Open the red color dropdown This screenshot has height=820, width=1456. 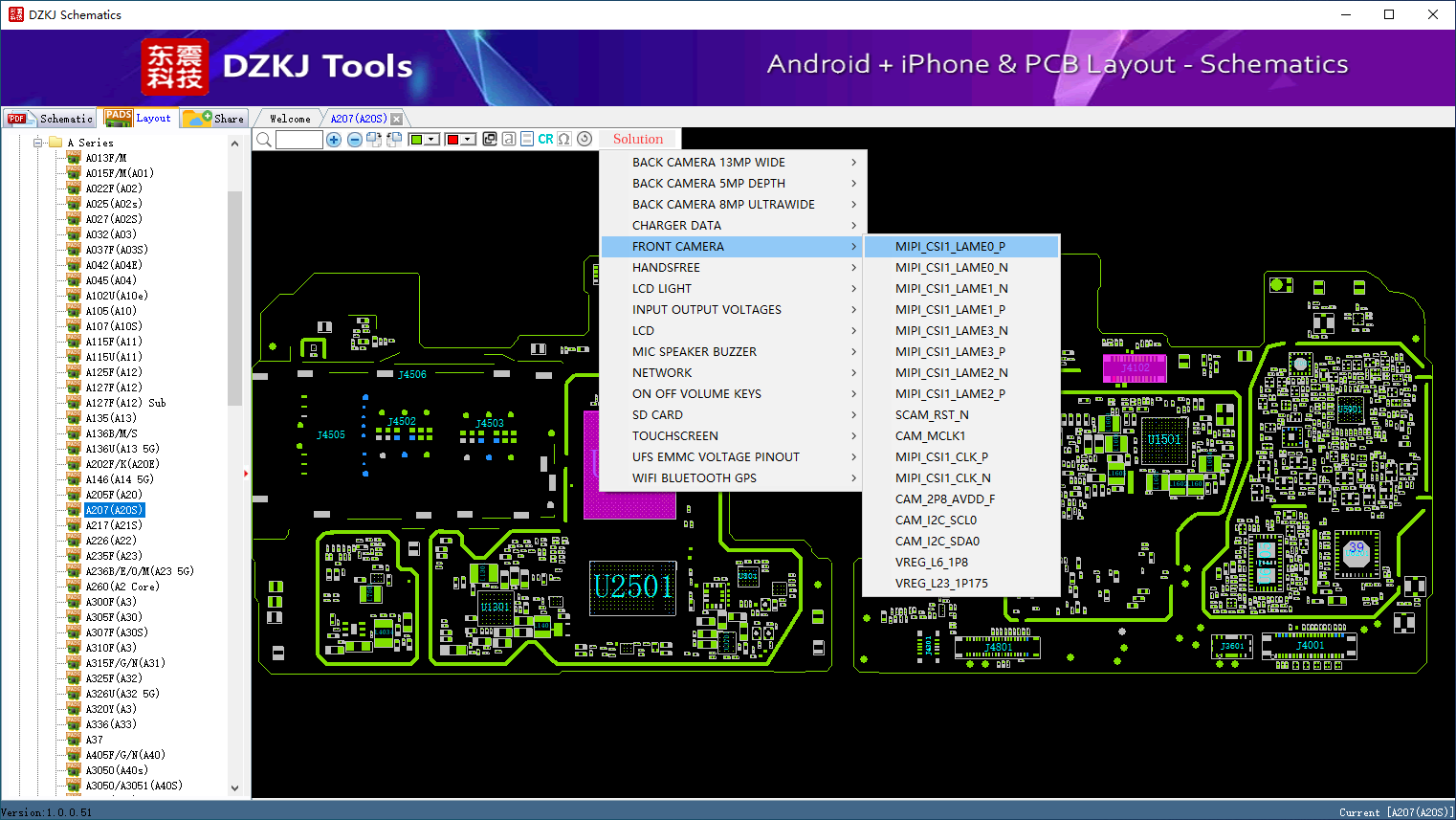tap(468, 140)
